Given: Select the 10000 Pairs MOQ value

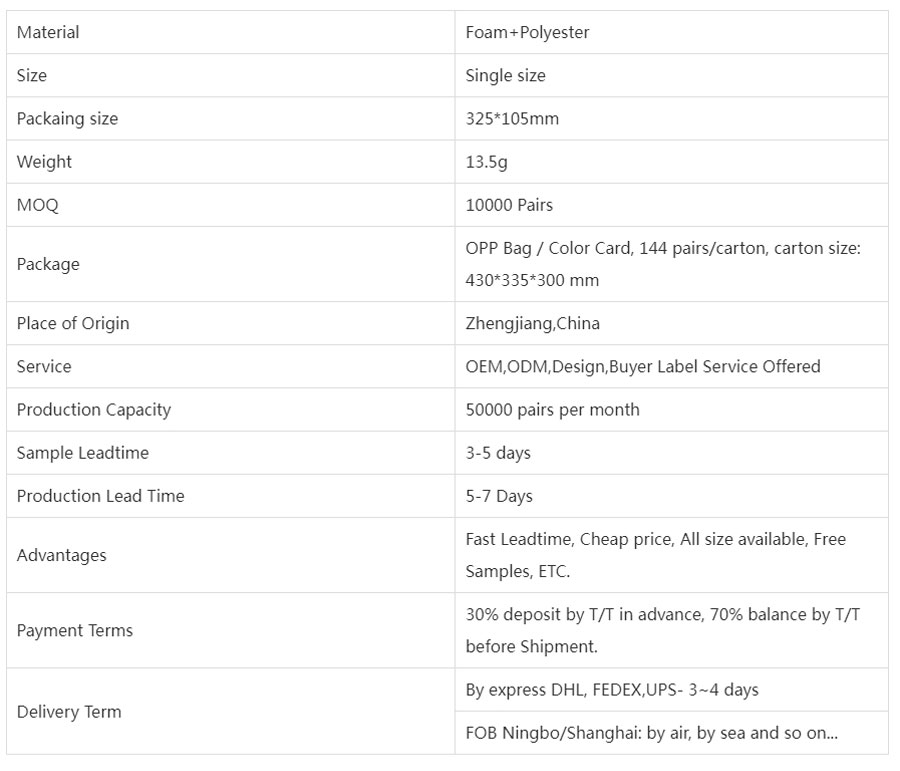Looking at the screenshot, I should pos(509,205).
